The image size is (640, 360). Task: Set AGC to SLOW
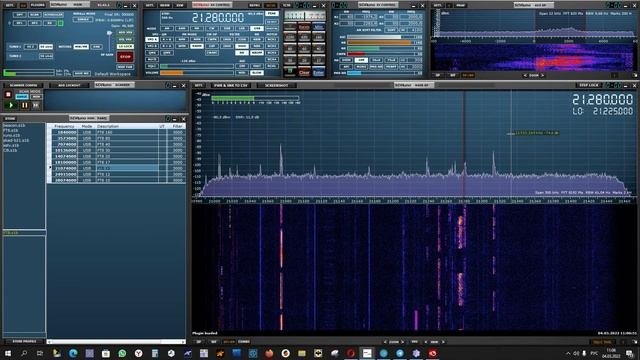coord(257,73)
